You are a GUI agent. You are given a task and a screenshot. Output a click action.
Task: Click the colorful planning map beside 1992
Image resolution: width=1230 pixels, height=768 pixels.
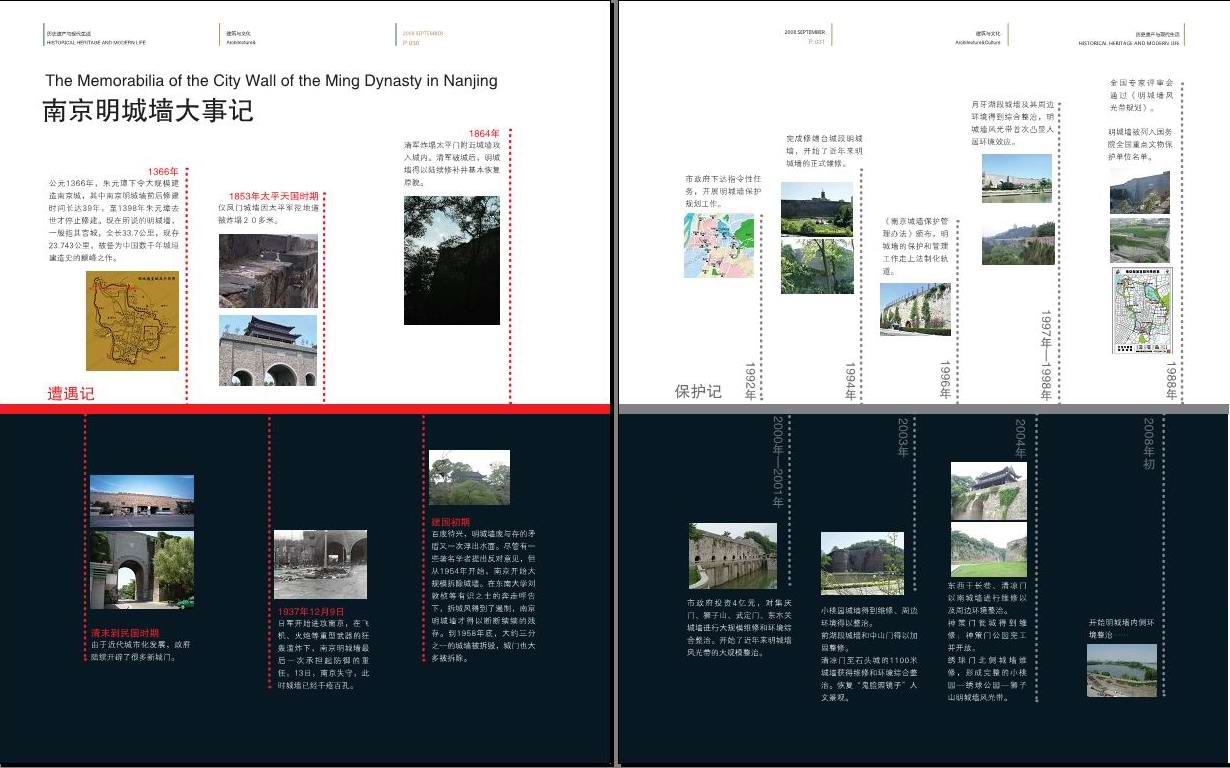pyautogui.click(x=719, y=245)
